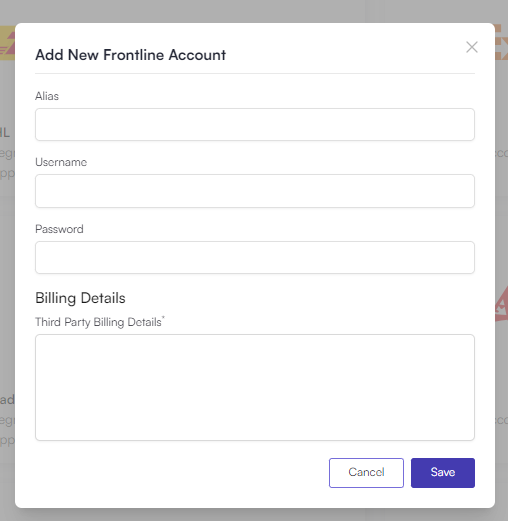Click the partially hidden 'ad' carrier name
The height and width of the screenshot is (521, 508).
click(7, 399)
